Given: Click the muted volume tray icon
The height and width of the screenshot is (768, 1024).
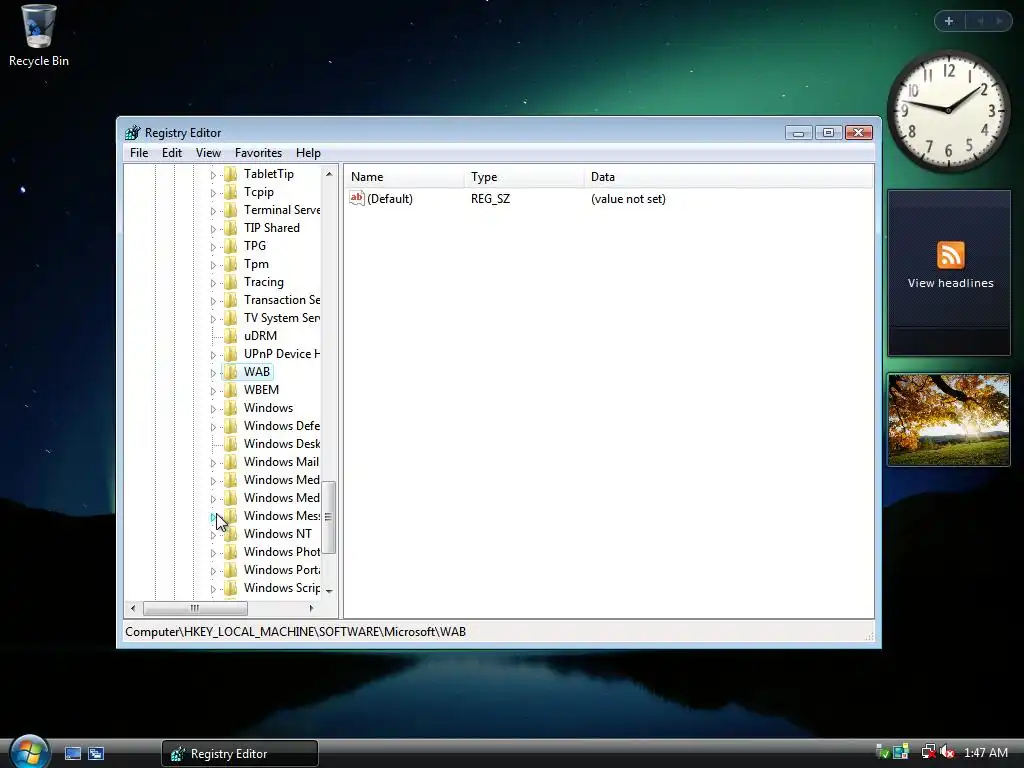Looking at the screenshot, I should click(x=947, y=752).
